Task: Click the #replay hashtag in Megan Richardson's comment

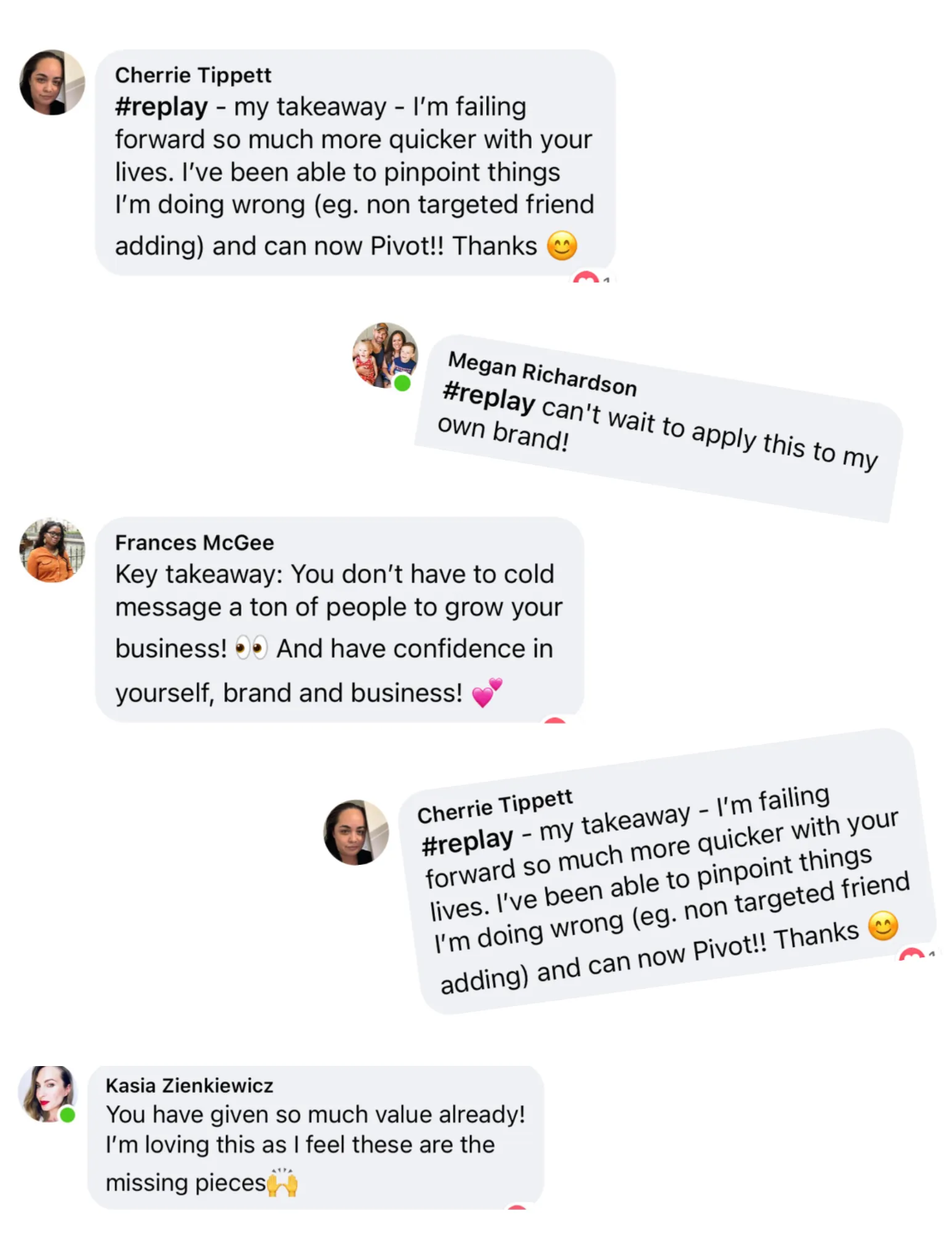Action: tap(489, 397)
